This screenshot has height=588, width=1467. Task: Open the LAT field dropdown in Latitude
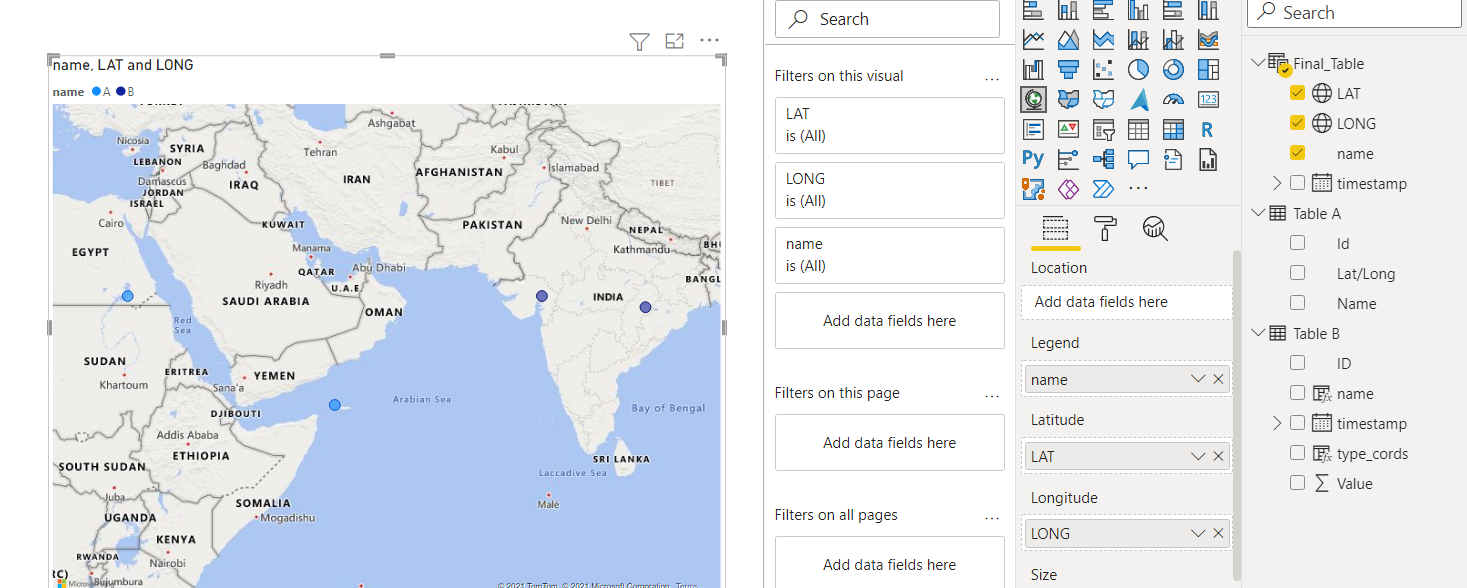[x=1198, y=456]
